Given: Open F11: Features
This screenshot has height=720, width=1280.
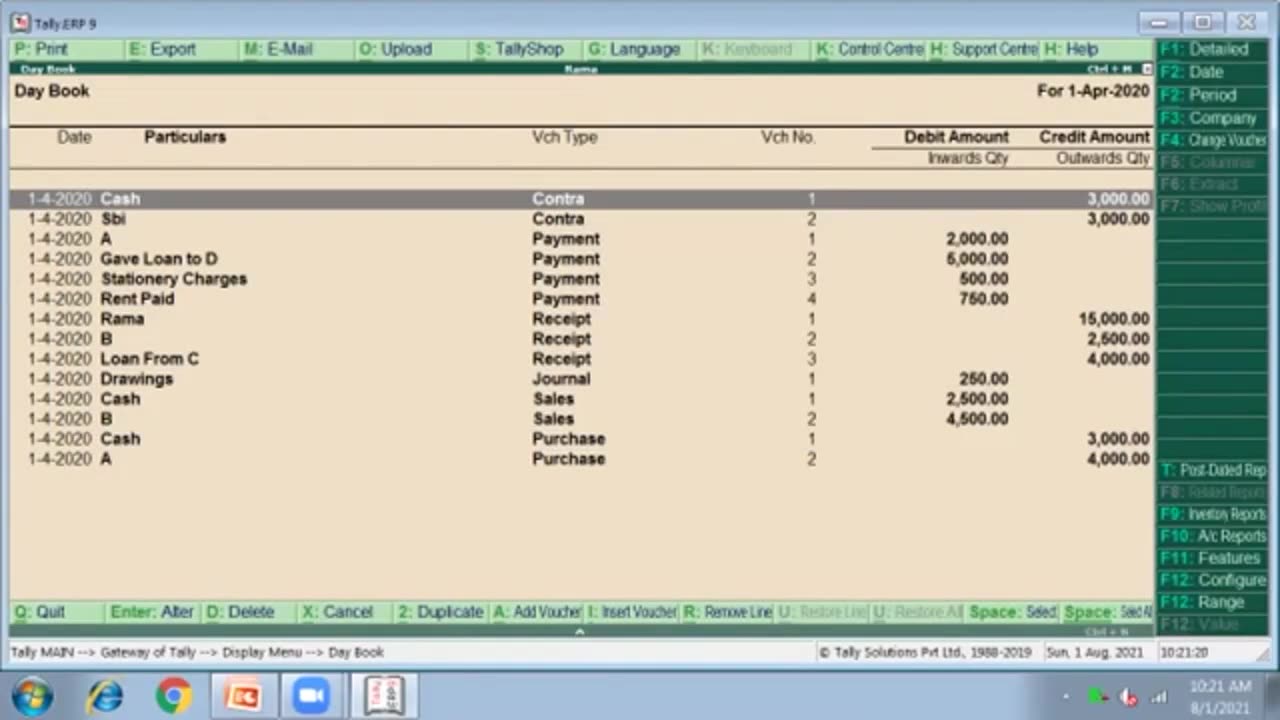Looking at the screenshot, I should (x=1212, y=558).
